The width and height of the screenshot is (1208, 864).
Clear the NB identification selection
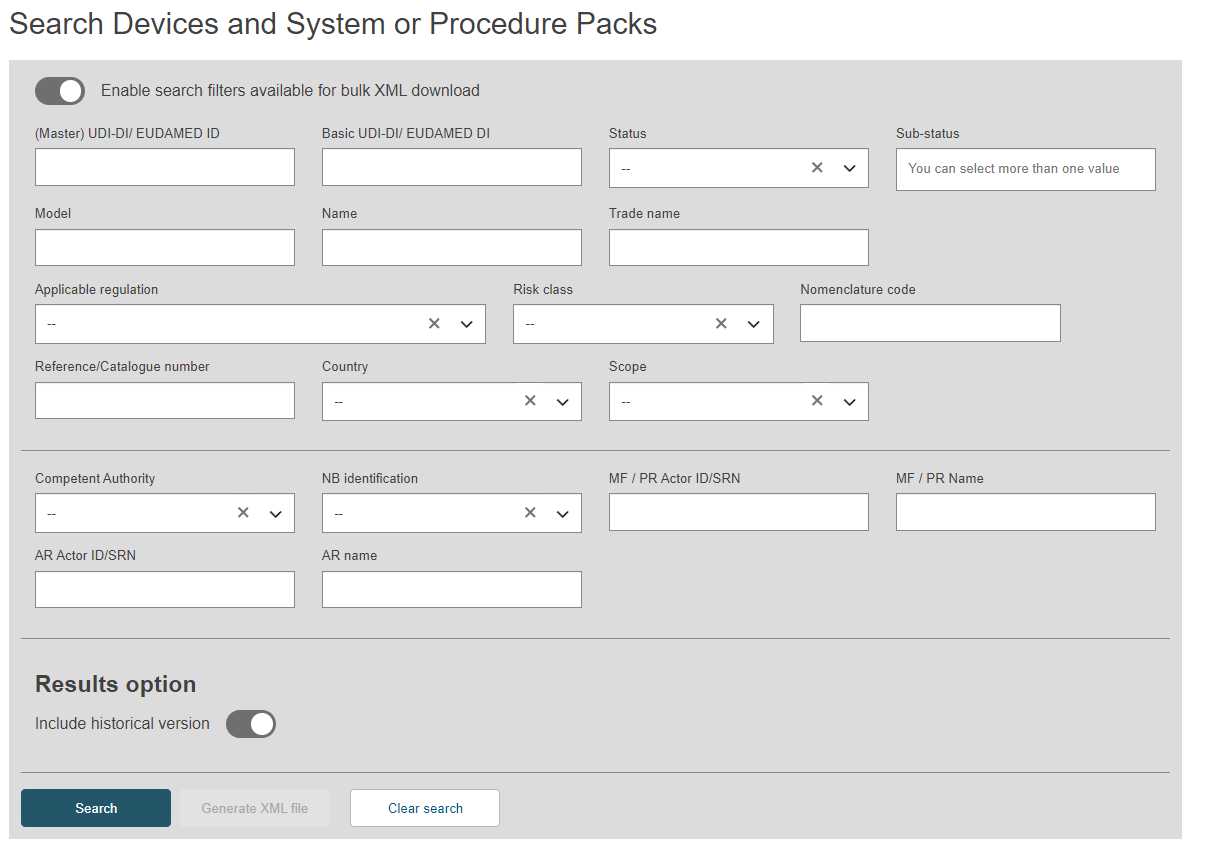click(530, 513)
